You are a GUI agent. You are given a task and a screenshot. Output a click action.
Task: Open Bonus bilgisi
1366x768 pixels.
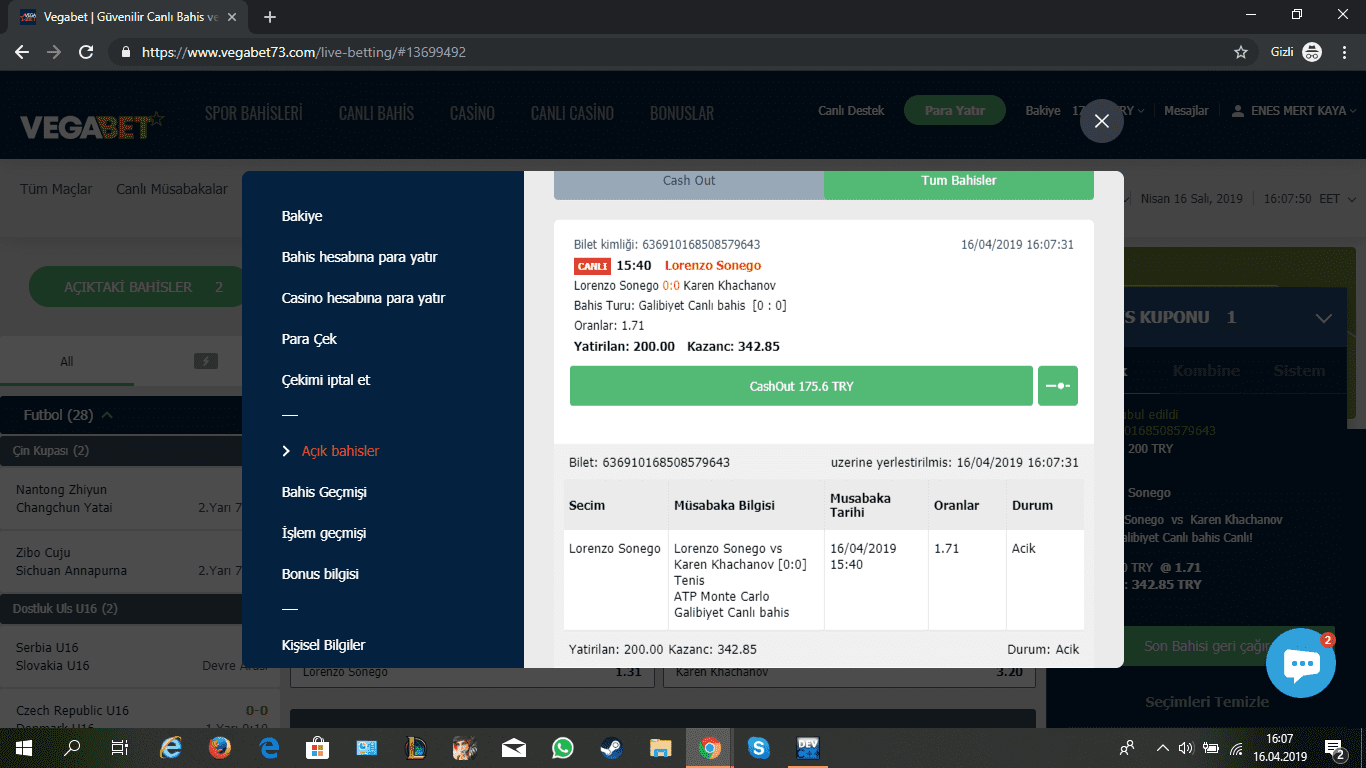pos(320,574)
